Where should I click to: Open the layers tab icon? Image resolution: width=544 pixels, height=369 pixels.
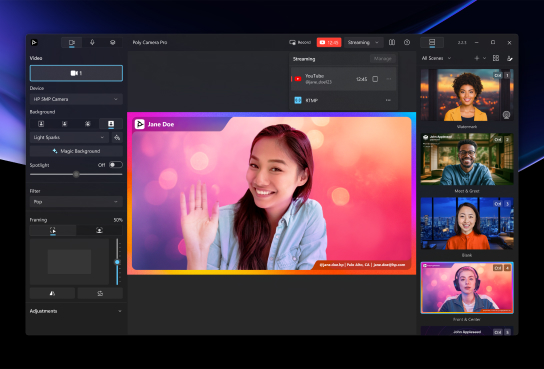point(112,42)
